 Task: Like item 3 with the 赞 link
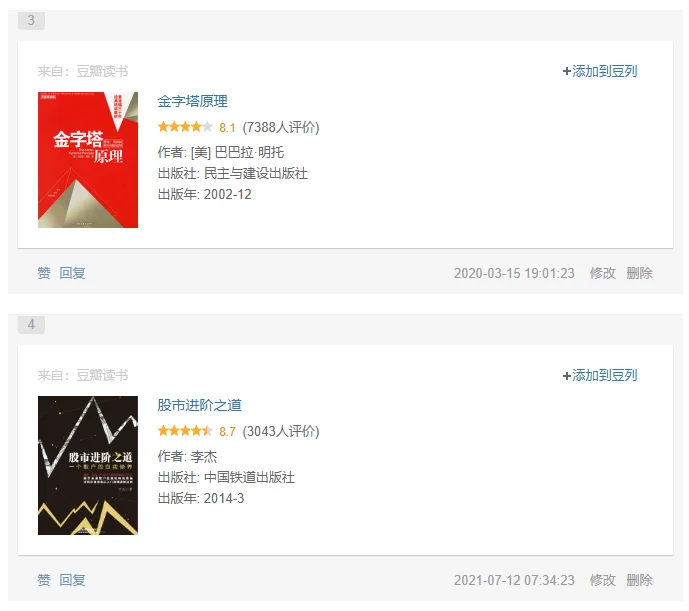[x=44, y=273]
